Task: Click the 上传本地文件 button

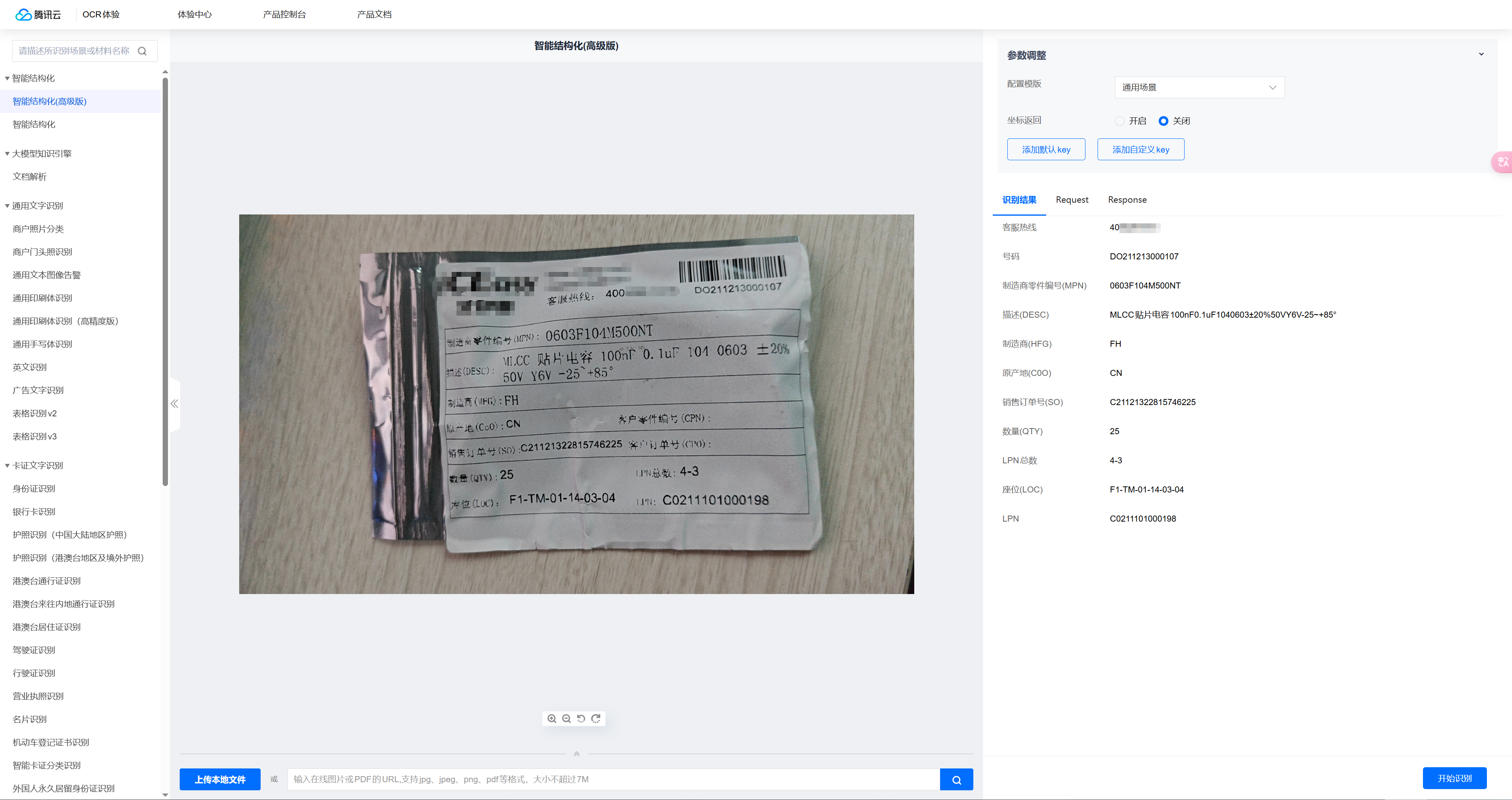Action: [219, 779]
